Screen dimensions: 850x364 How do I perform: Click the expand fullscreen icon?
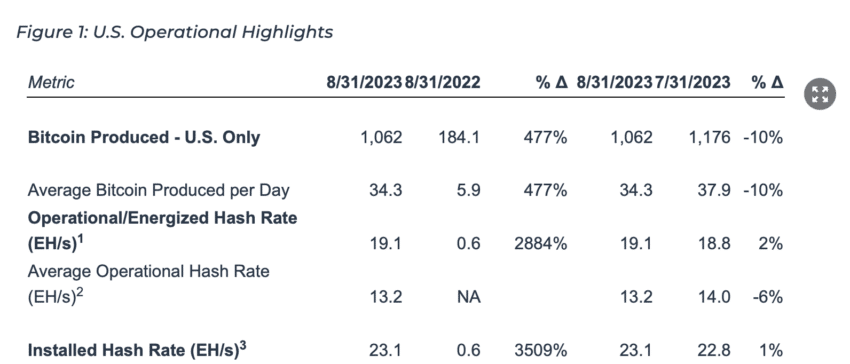(x=820, y=94)
